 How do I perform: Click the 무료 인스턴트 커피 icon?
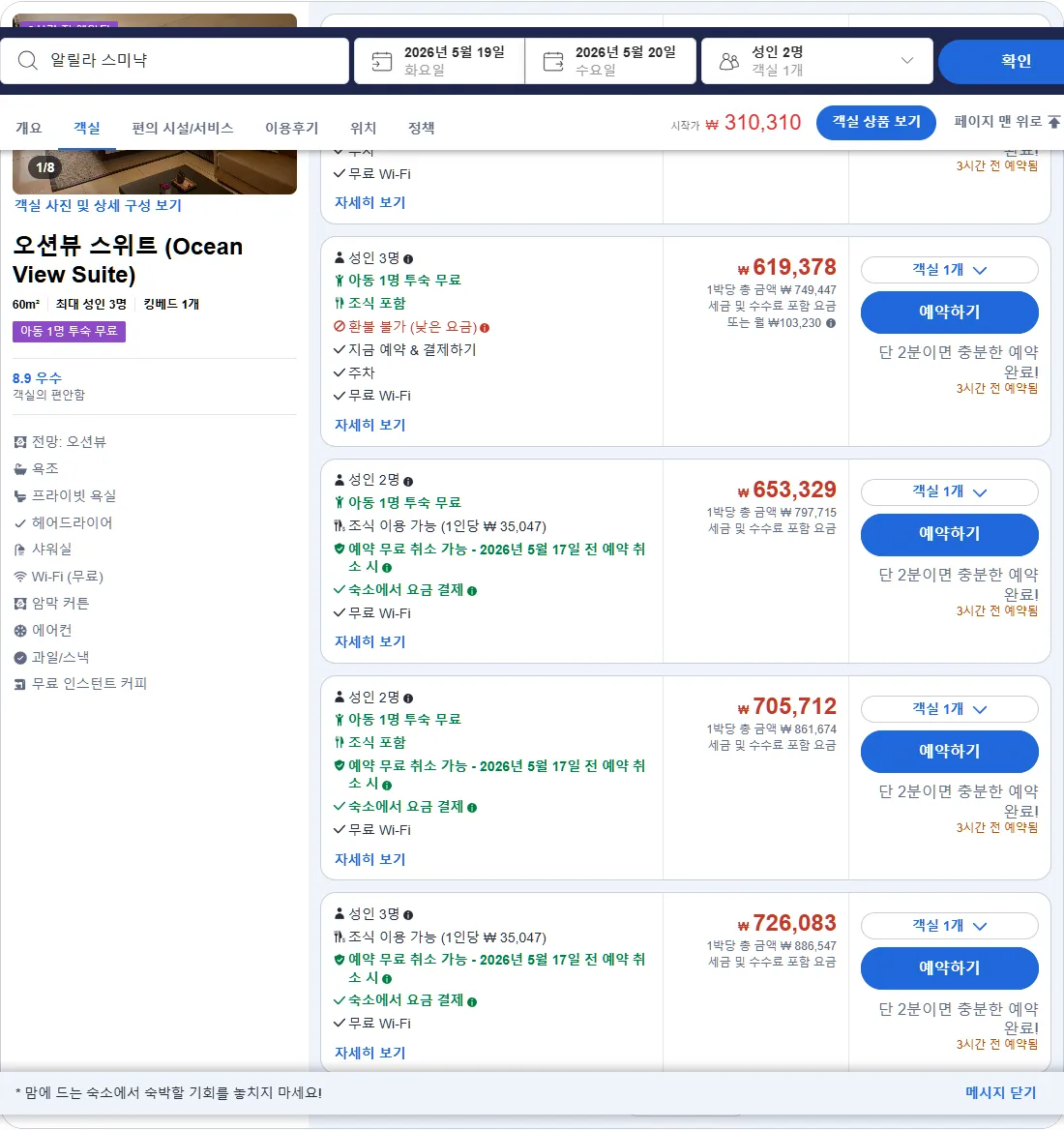tap(20, 684)
